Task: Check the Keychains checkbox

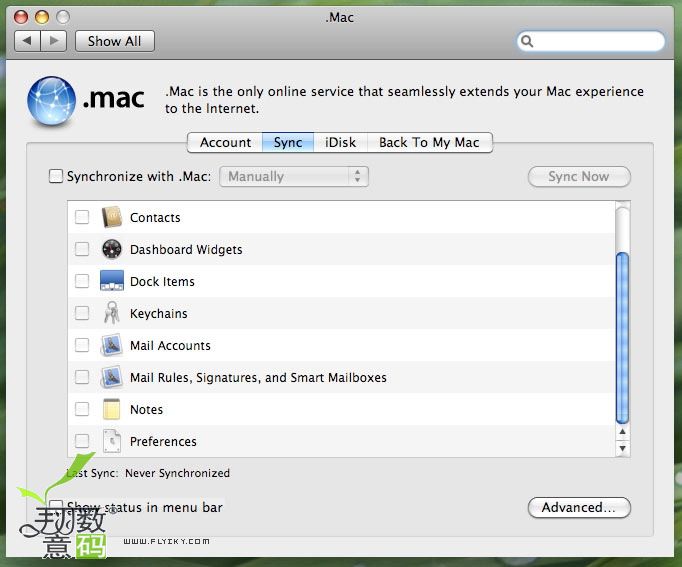Action: (x=82, y=313)
